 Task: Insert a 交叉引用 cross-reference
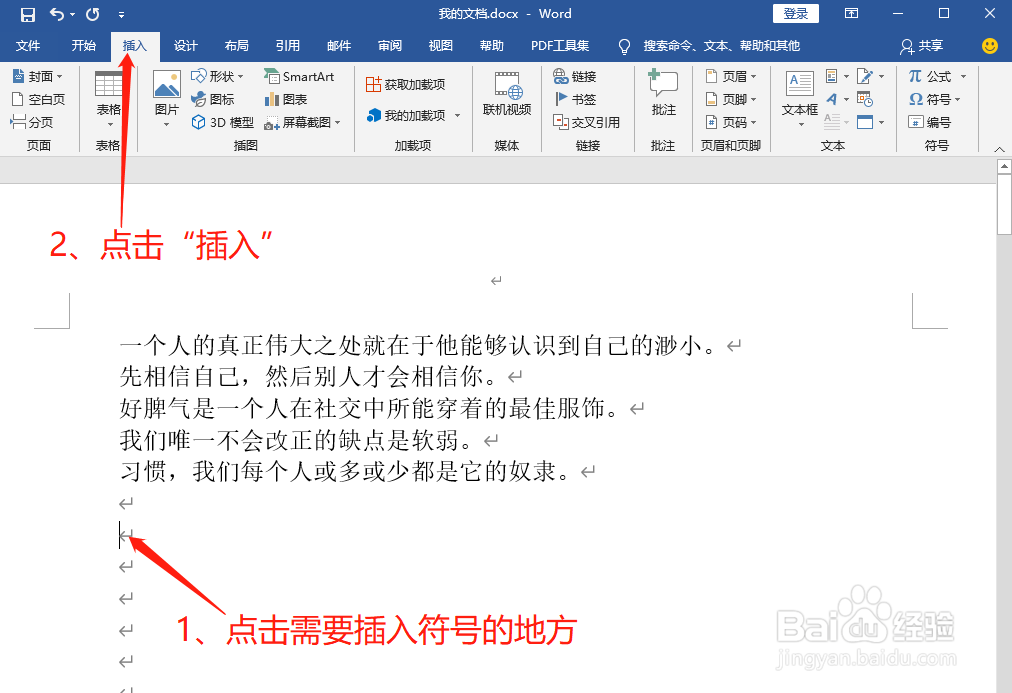click(587, 122)
